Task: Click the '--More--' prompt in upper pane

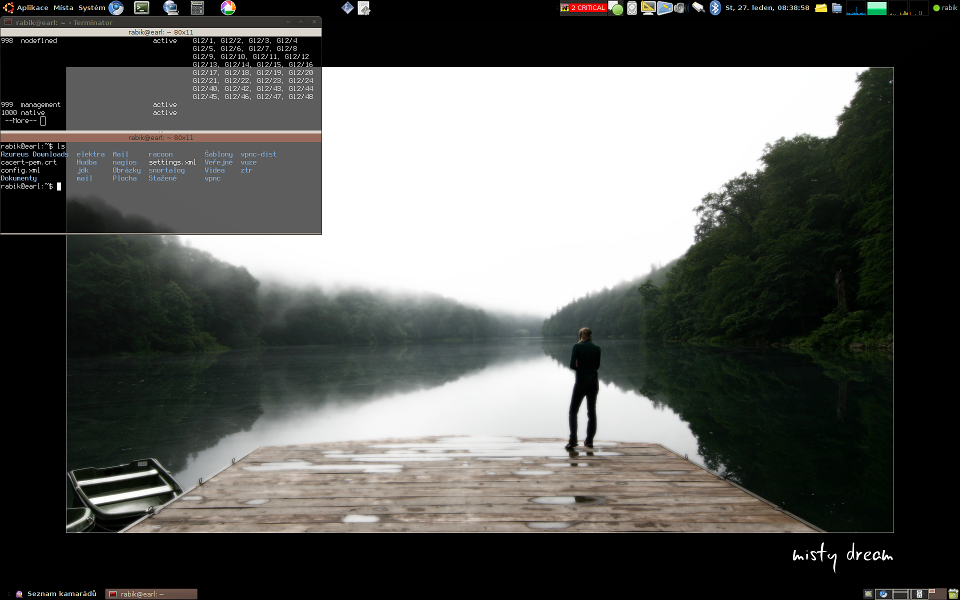Action: [21, 121]
